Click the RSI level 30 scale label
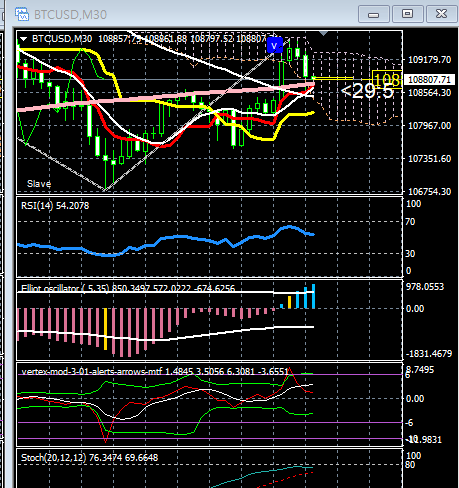 point(410,254)
